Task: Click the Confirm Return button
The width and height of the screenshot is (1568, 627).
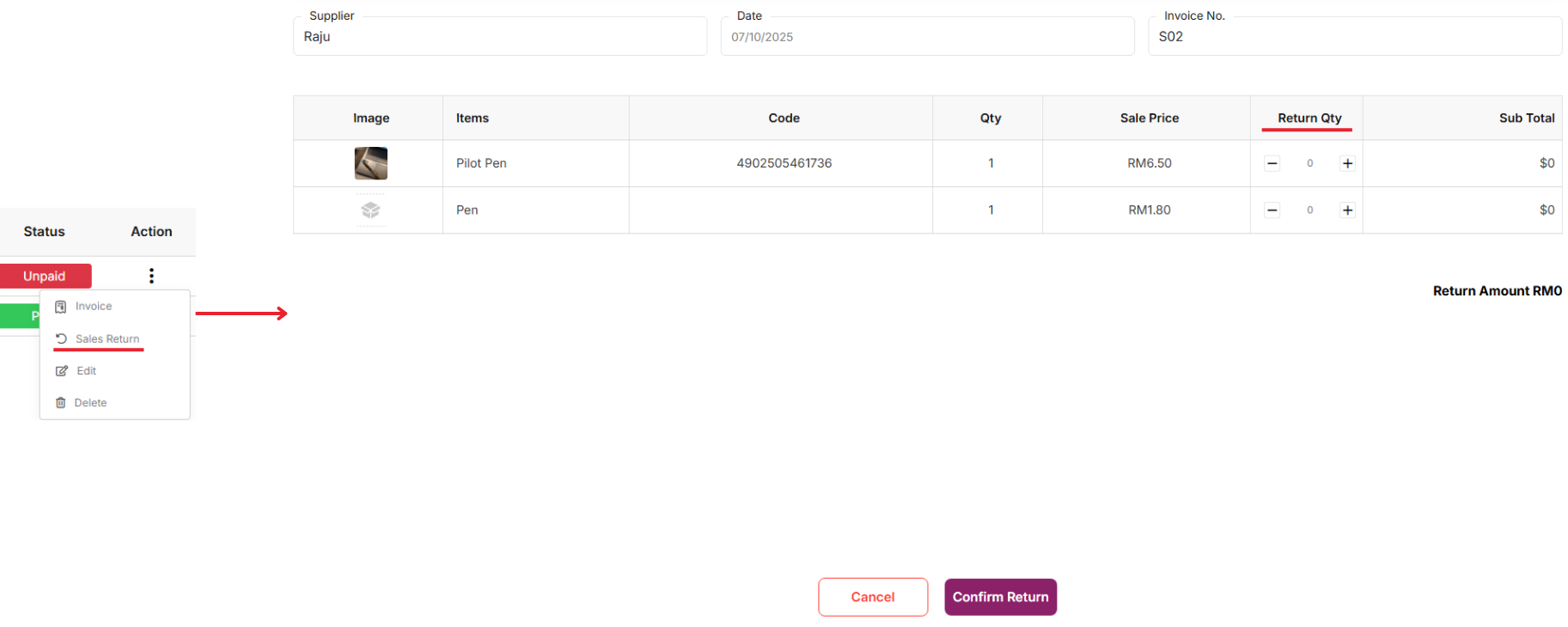Action: 1000,597
